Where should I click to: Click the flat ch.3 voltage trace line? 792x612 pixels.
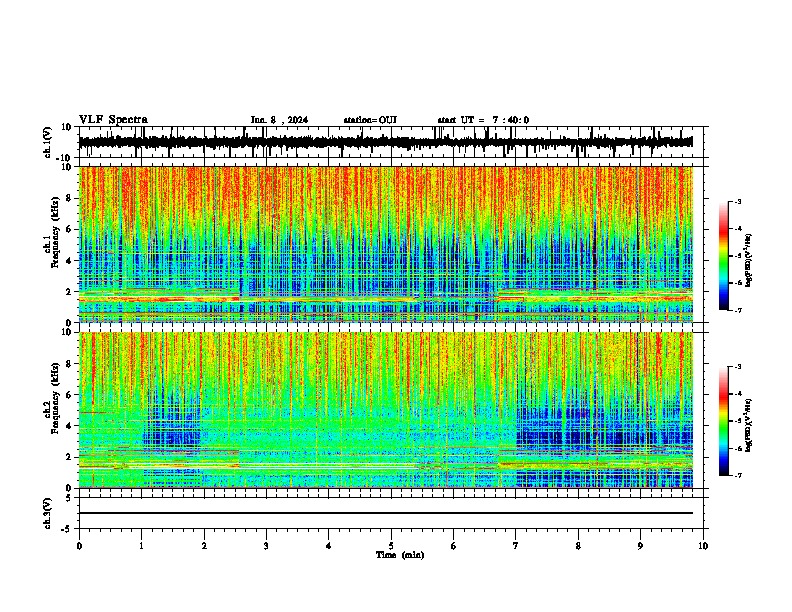pyautogui.click(x=386, y=513)
